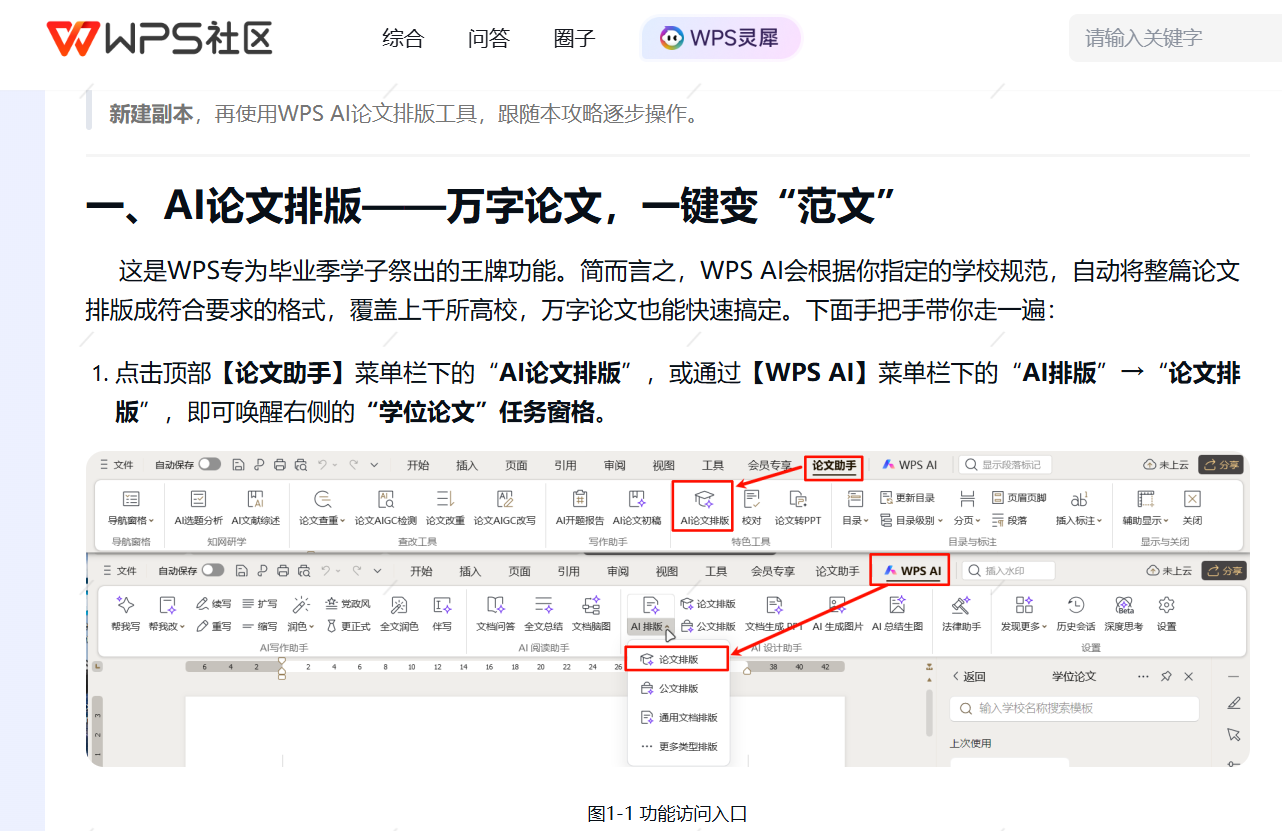Pin the 学位论文 task pane
The image size is (1282, 831).
[x=1166, y=676]
